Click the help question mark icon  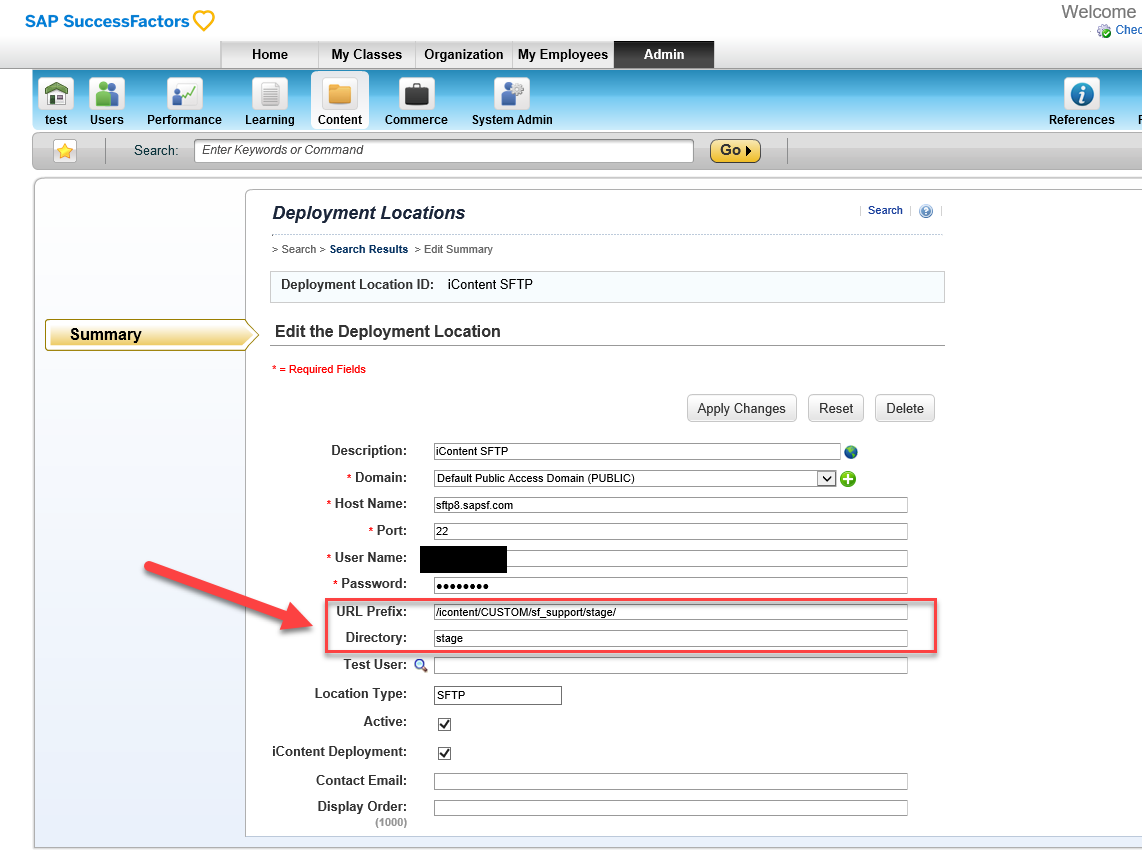coord(926,211)
